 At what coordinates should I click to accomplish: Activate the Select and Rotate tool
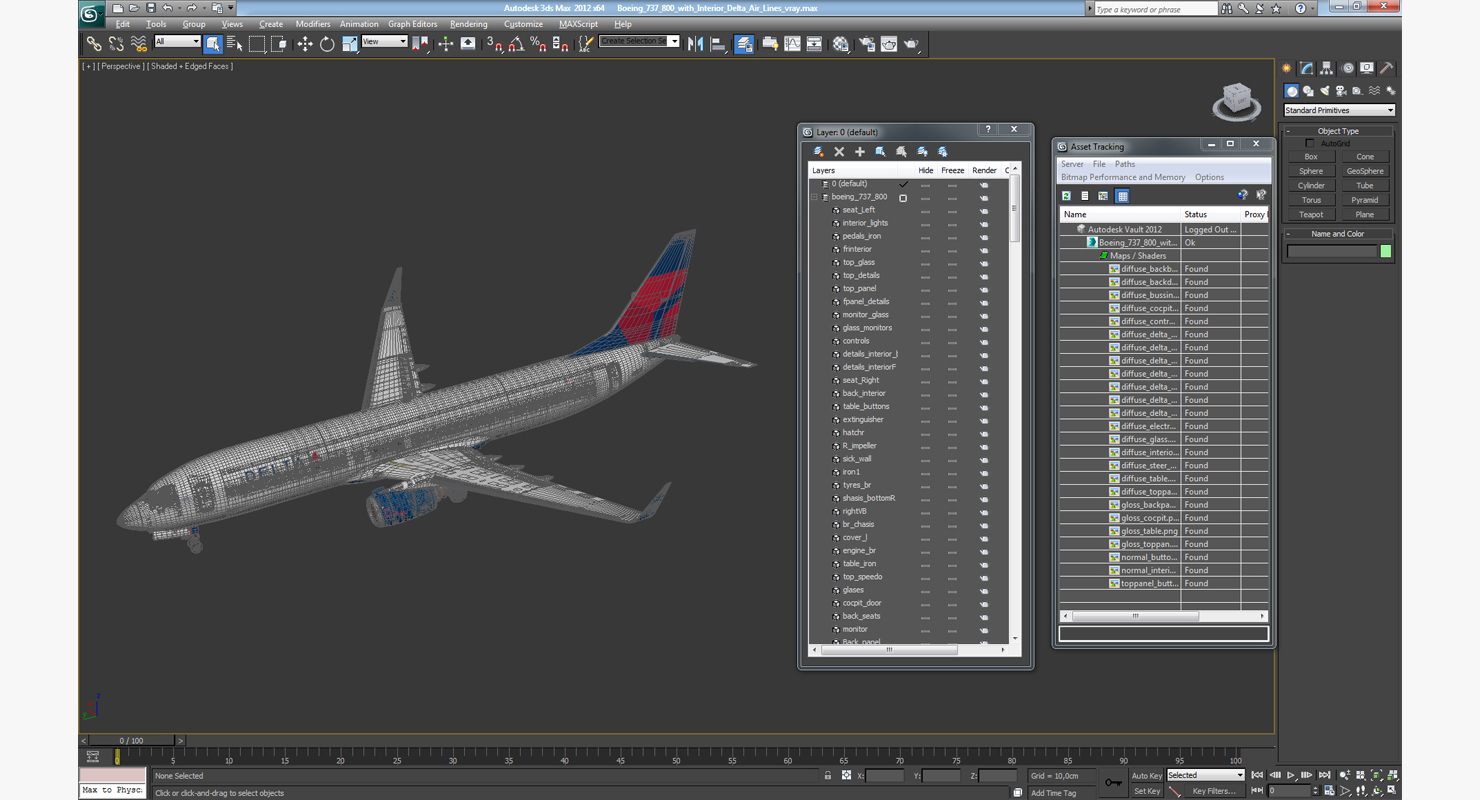coord(327,43)
